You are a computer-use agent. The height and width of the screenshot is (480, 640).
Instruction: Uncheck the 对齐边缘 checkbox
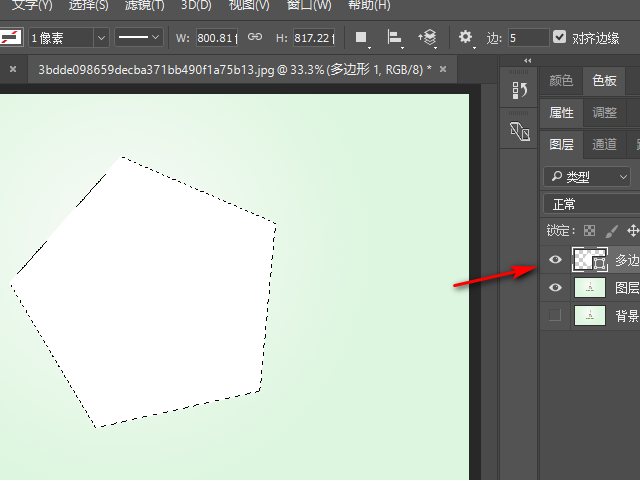(559, 37)
